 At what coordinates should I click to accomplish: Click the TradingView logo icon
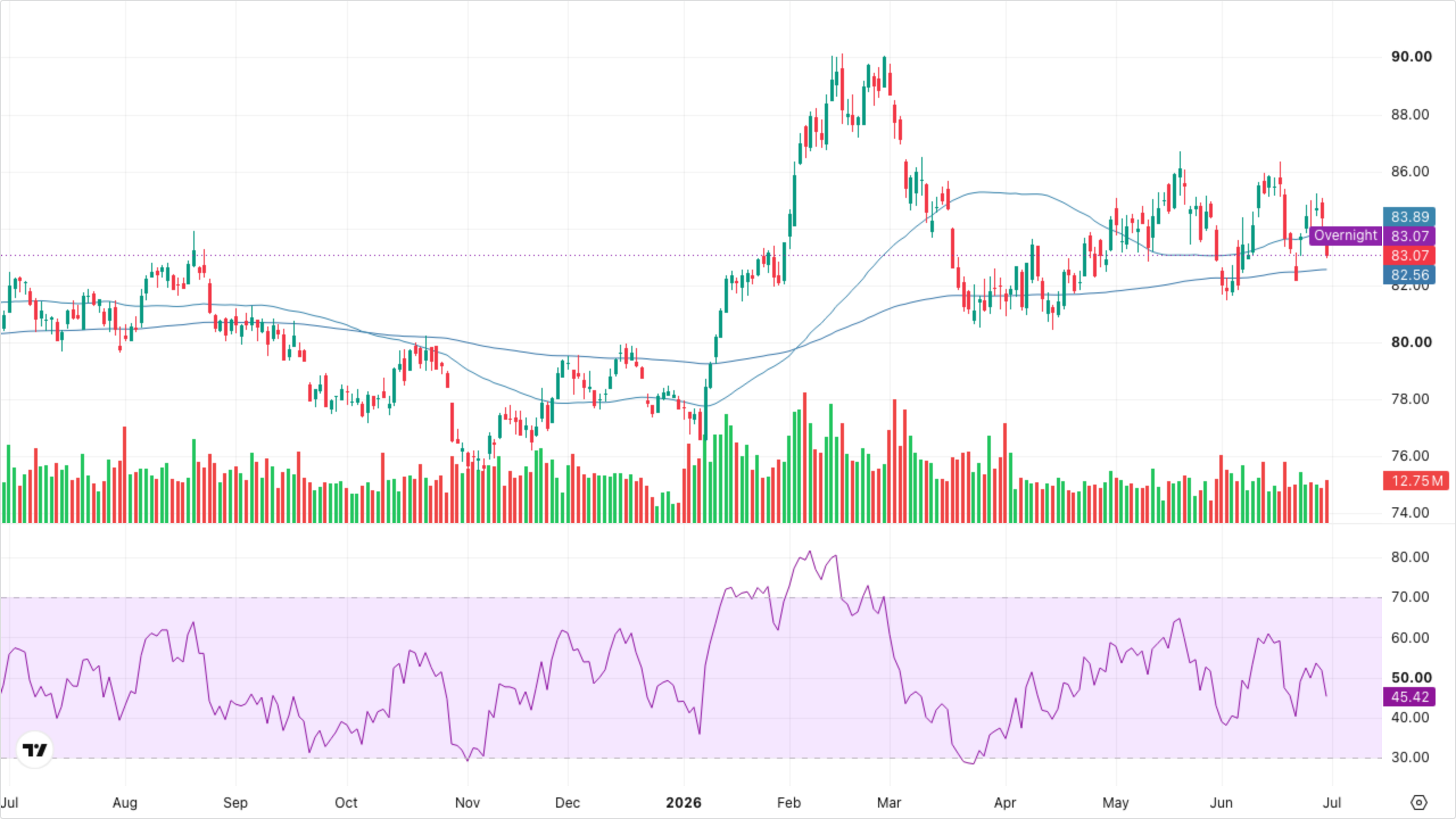coord(35,750)
